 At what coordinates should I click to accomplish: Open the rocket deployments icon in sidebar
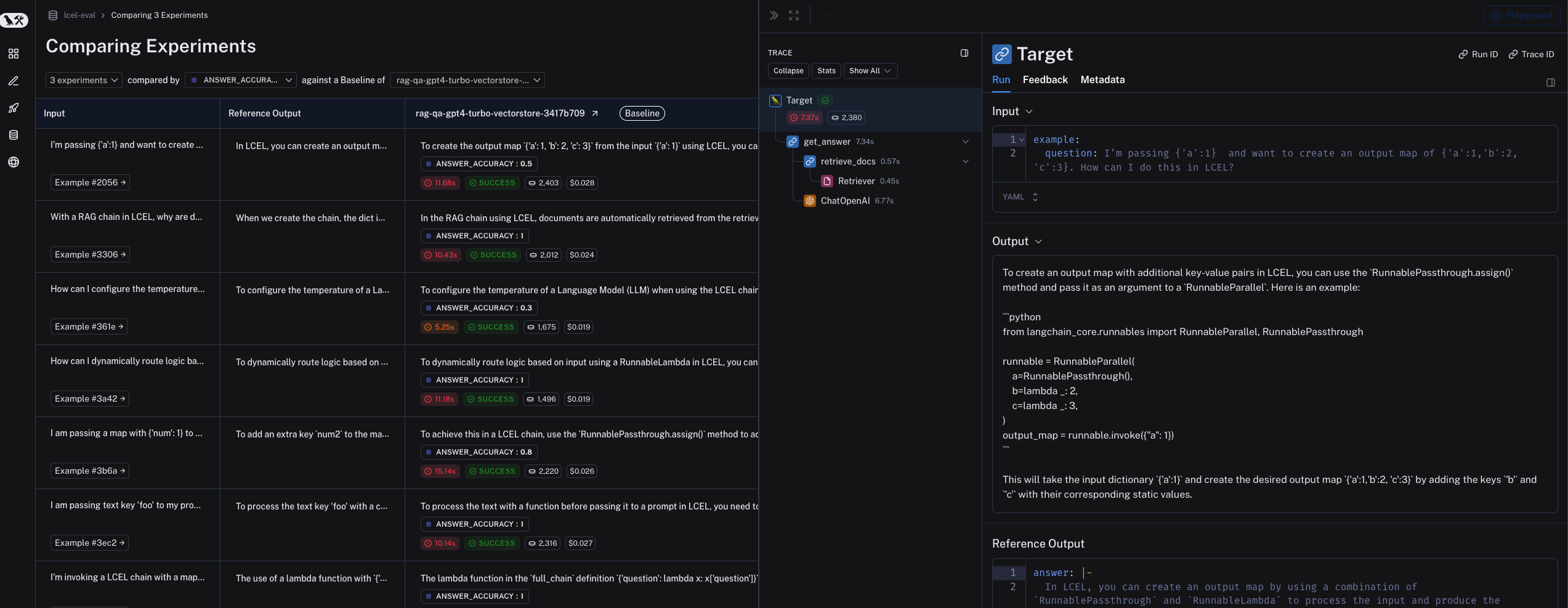[x=14, y=108]
